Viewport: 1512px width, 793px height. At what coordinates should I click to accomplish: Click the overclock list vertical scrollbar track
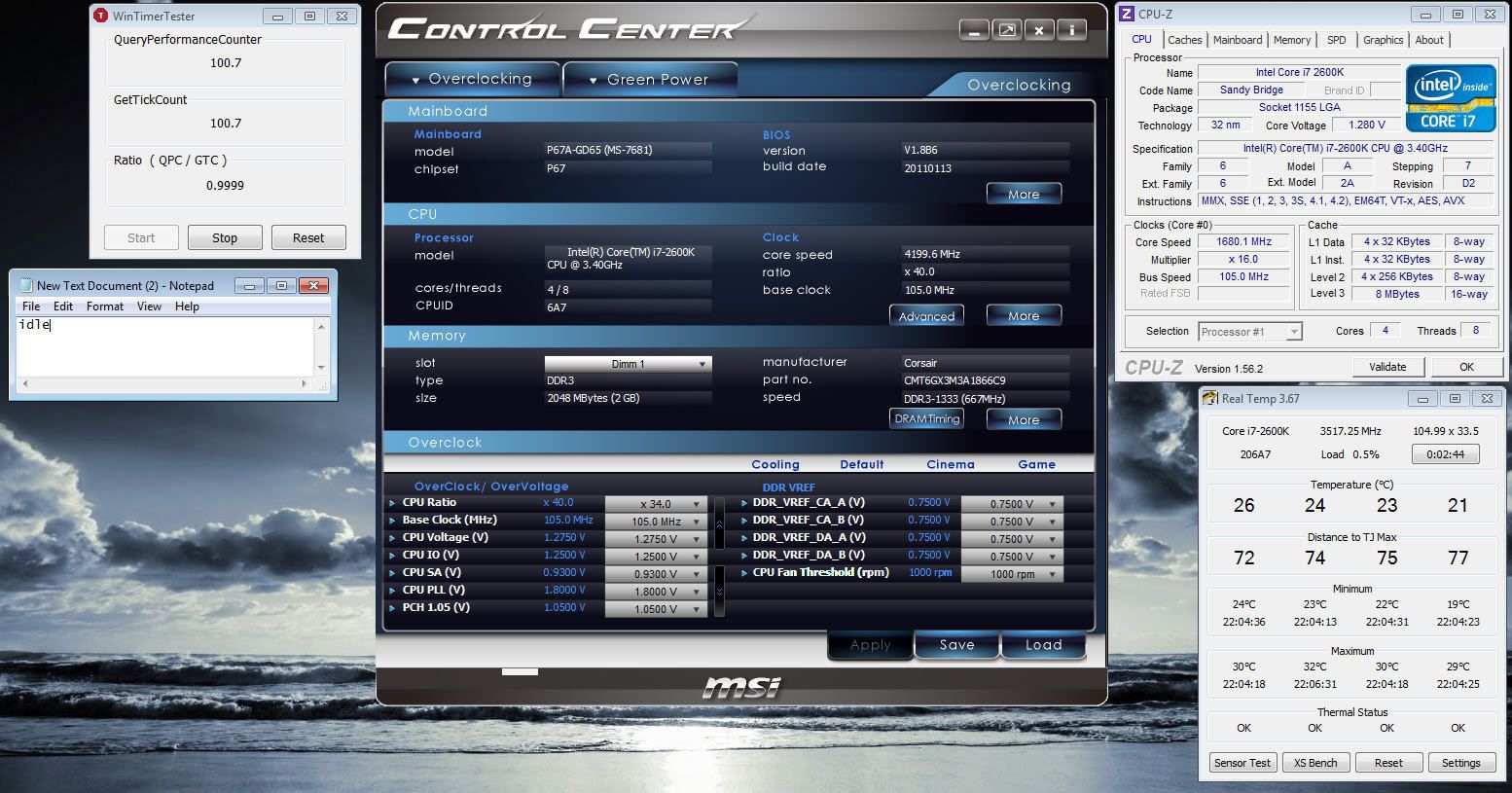[x=719, y=558]
